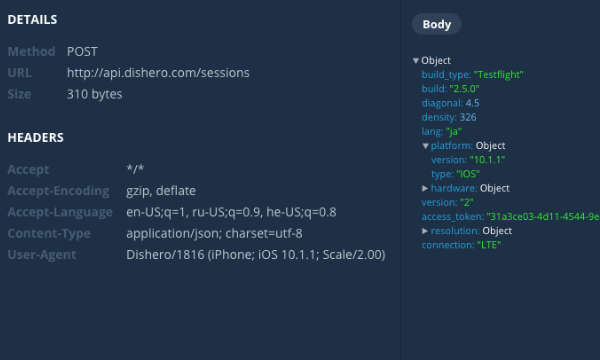Select the type iOS entry
The image size is (600, 360).
pyautogui.click(x=455, y=174)
